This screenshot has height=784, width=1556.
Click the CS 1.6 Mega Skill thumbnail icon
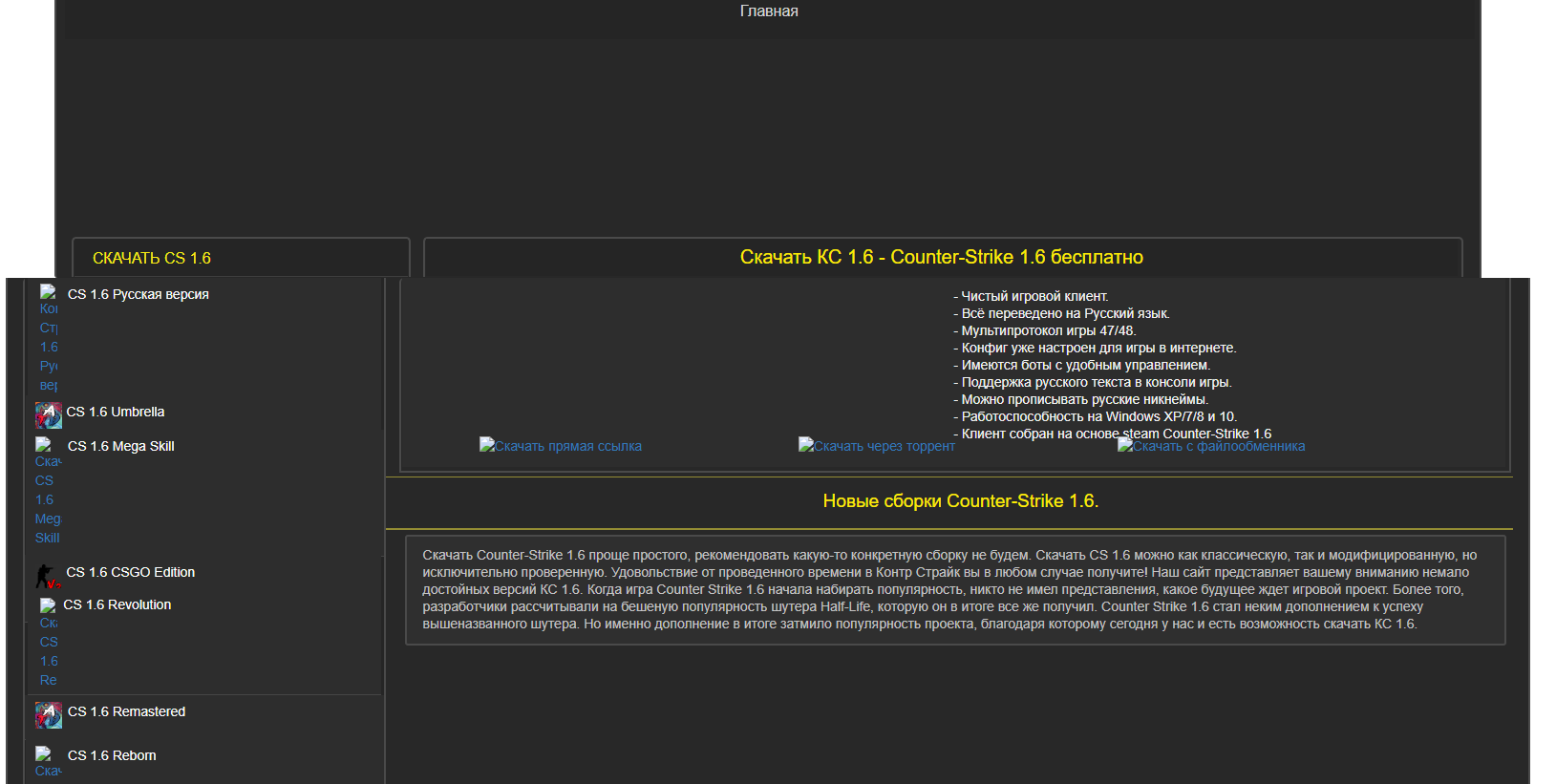click(x=48, y=491)
